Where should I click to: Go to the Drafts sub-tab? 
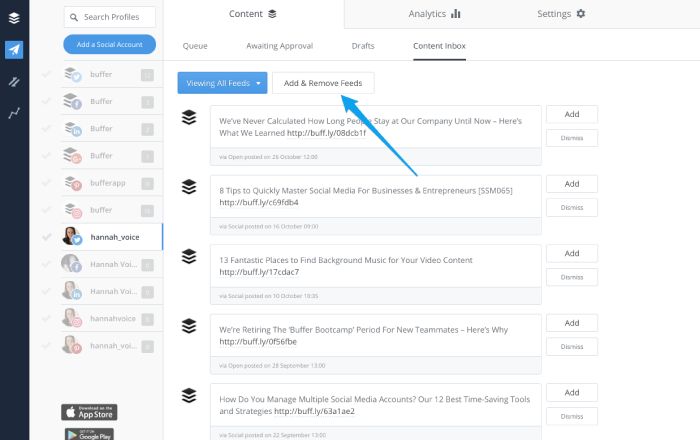tap(363, 46)
